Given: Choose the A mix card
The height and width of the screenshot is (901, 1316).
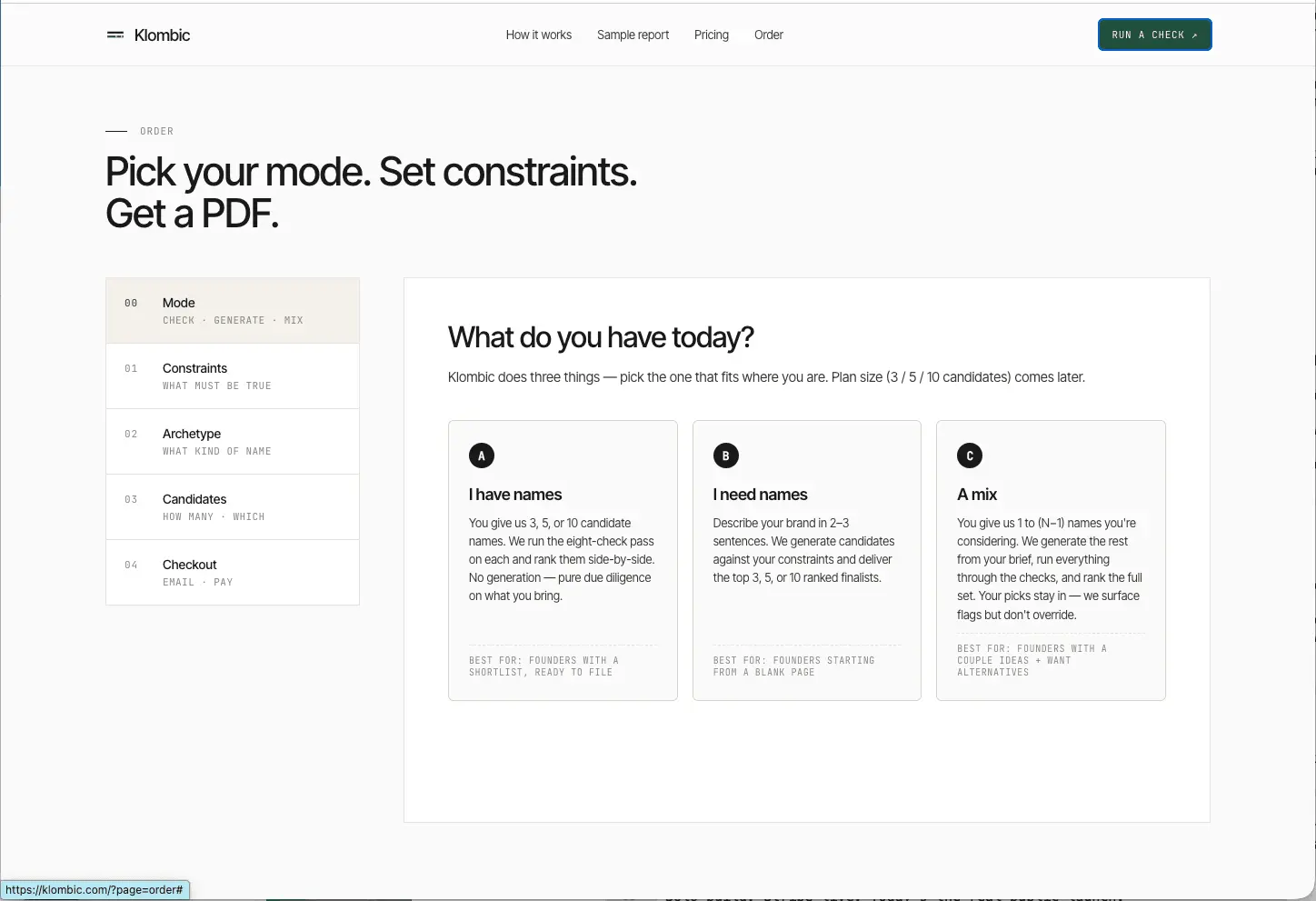Looking at the screenshot, I should pos(1051,560).
